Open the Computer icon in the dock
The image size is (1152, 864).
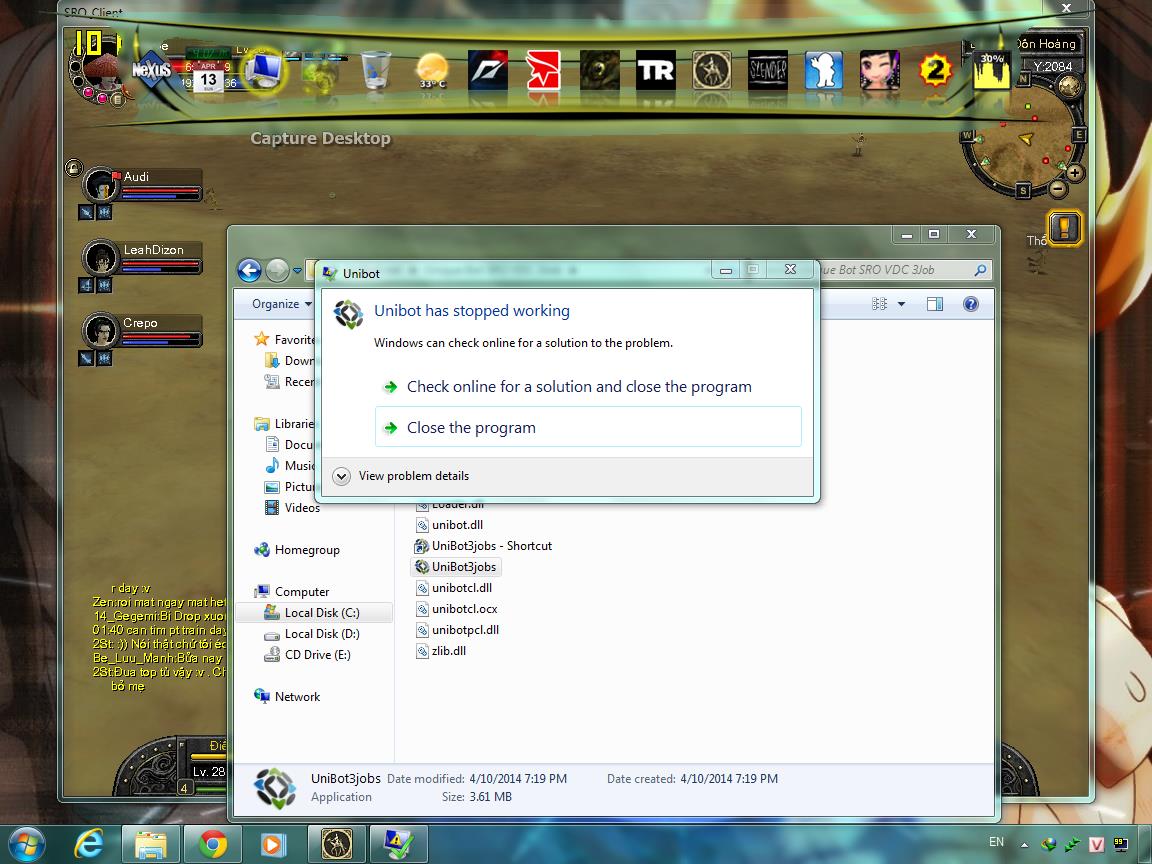click(262, 71)
